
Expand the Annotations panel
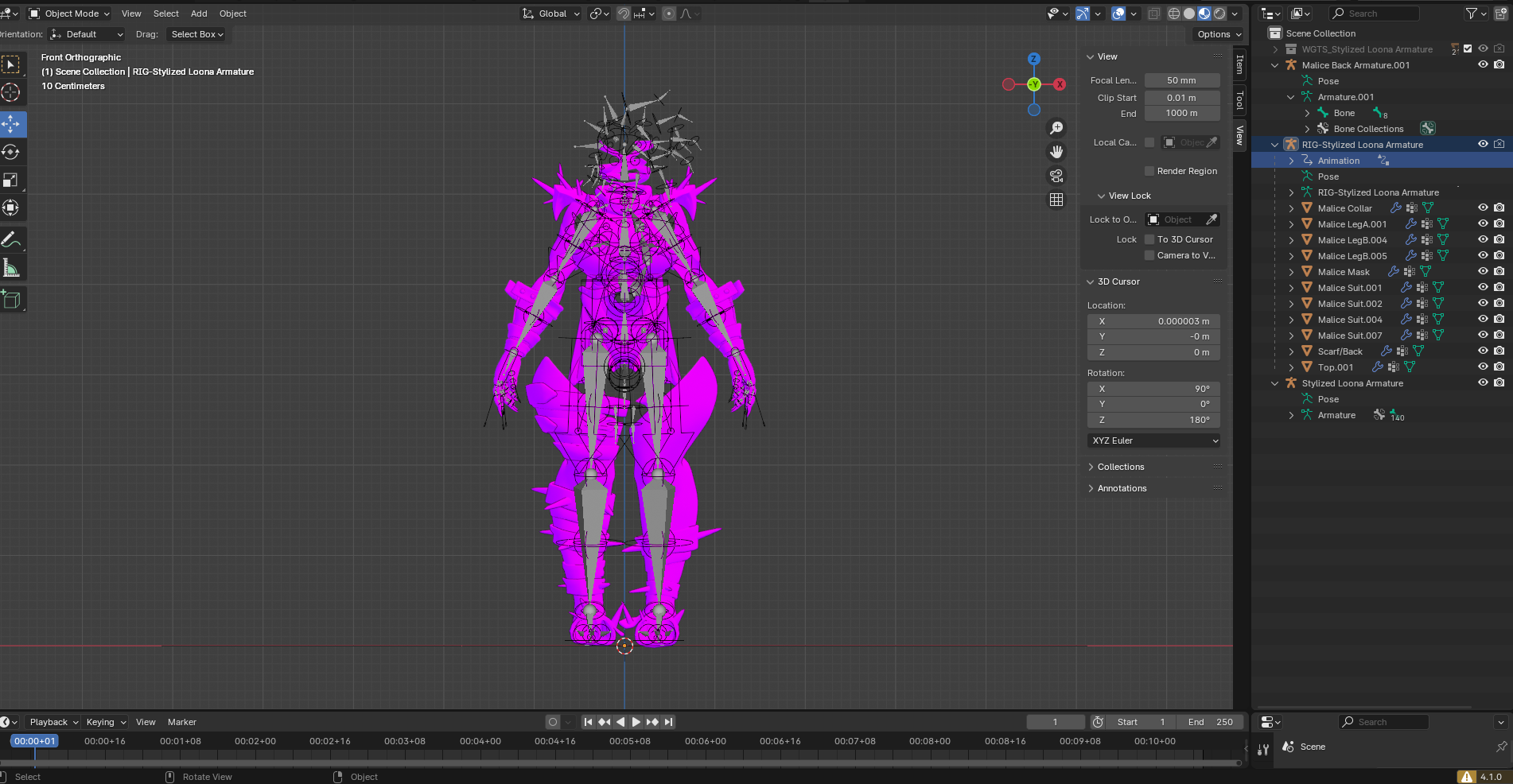[1122, 488]
